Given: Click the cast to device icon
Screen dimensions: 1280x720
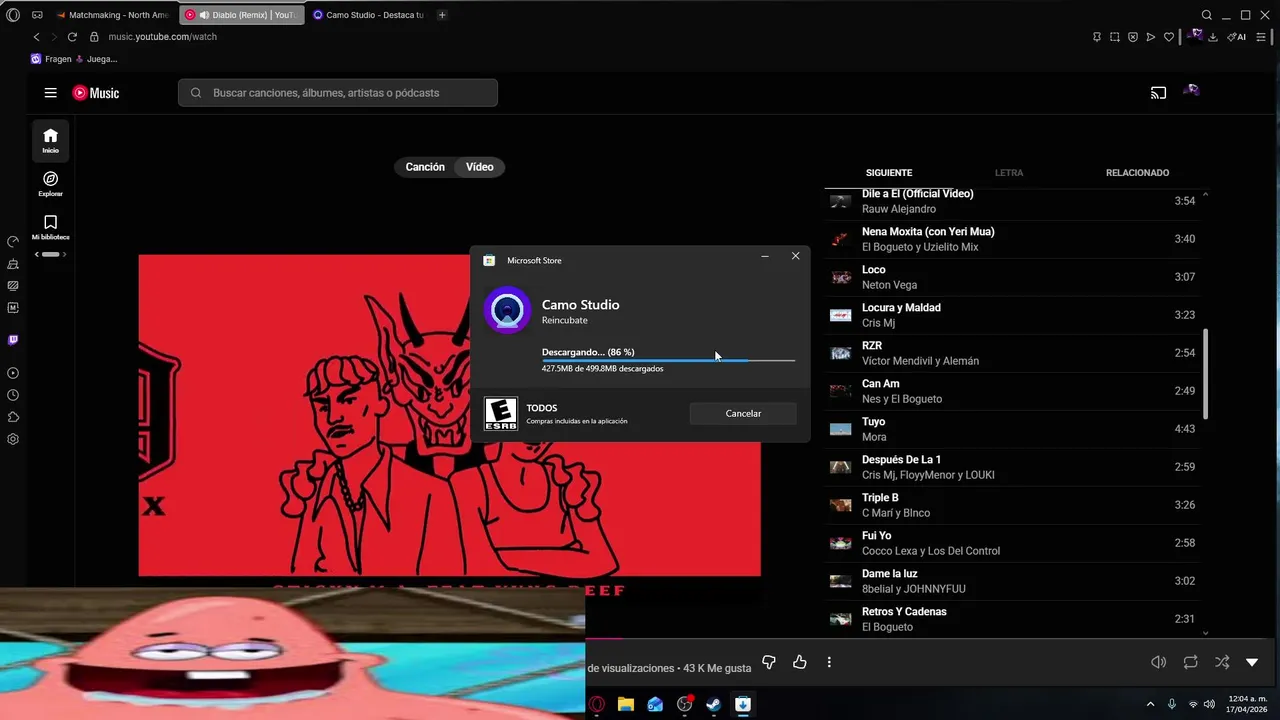Looking at the screenshot, I should coord(1158,93).
